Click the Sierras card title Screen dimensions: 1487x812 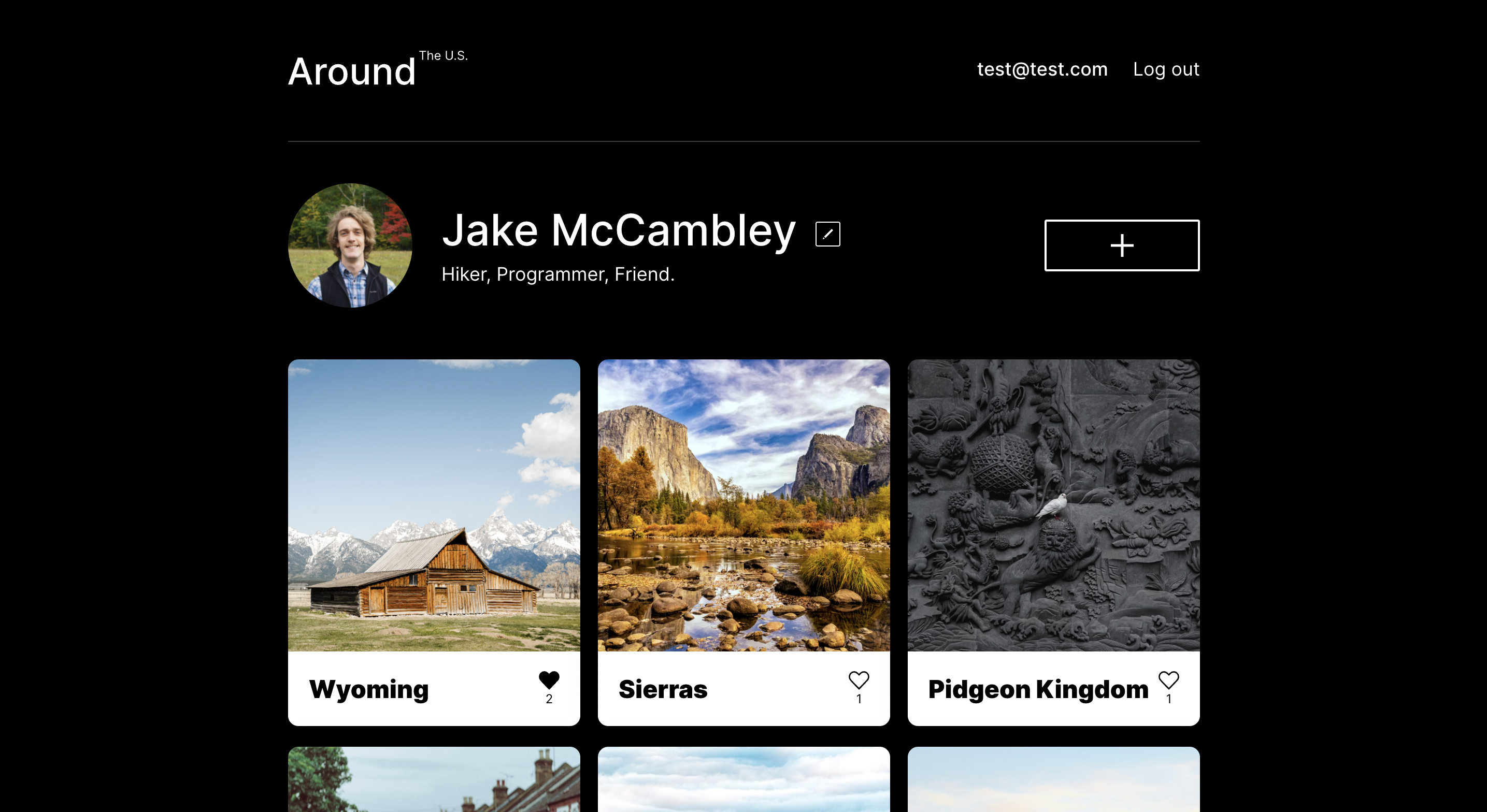click(663, 689)
